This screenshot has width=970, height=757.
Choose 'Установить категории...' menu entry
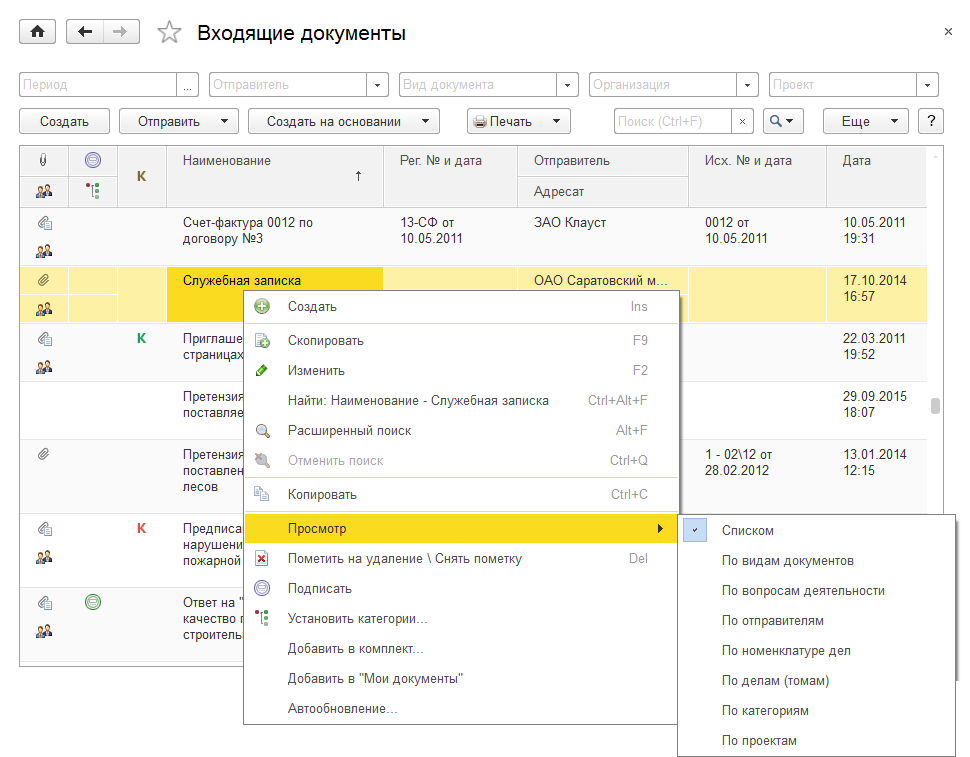tap(357, 619)
